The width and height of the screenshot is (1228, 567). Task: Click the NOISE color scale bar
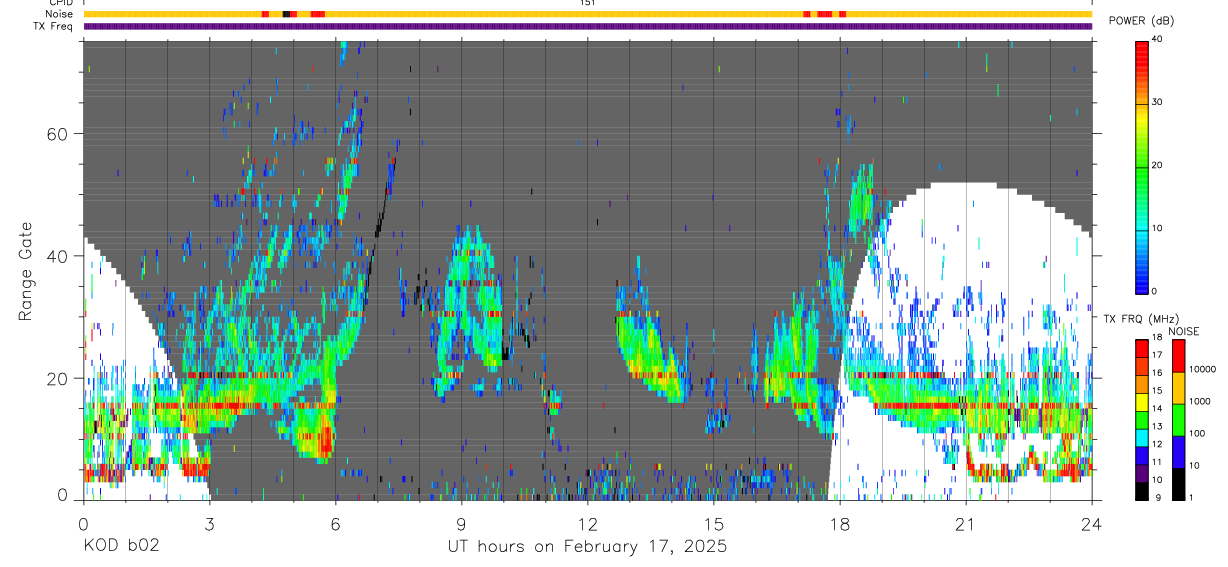click(1178, 418)
